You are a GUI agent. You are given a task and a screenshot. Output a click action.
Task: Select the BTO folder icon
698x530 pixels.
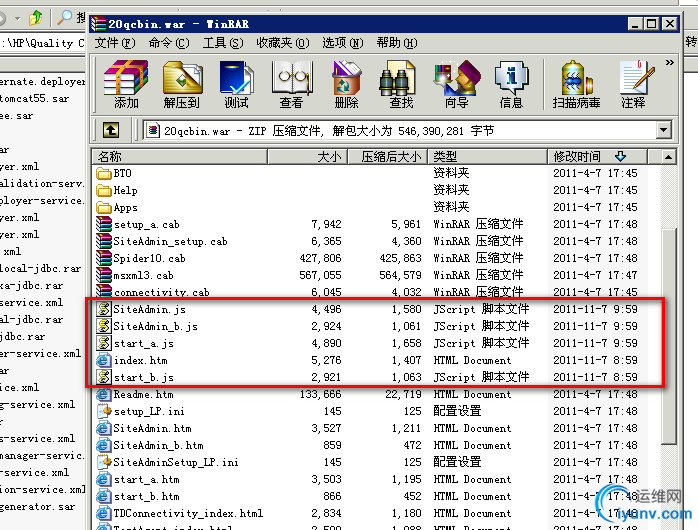104,173
